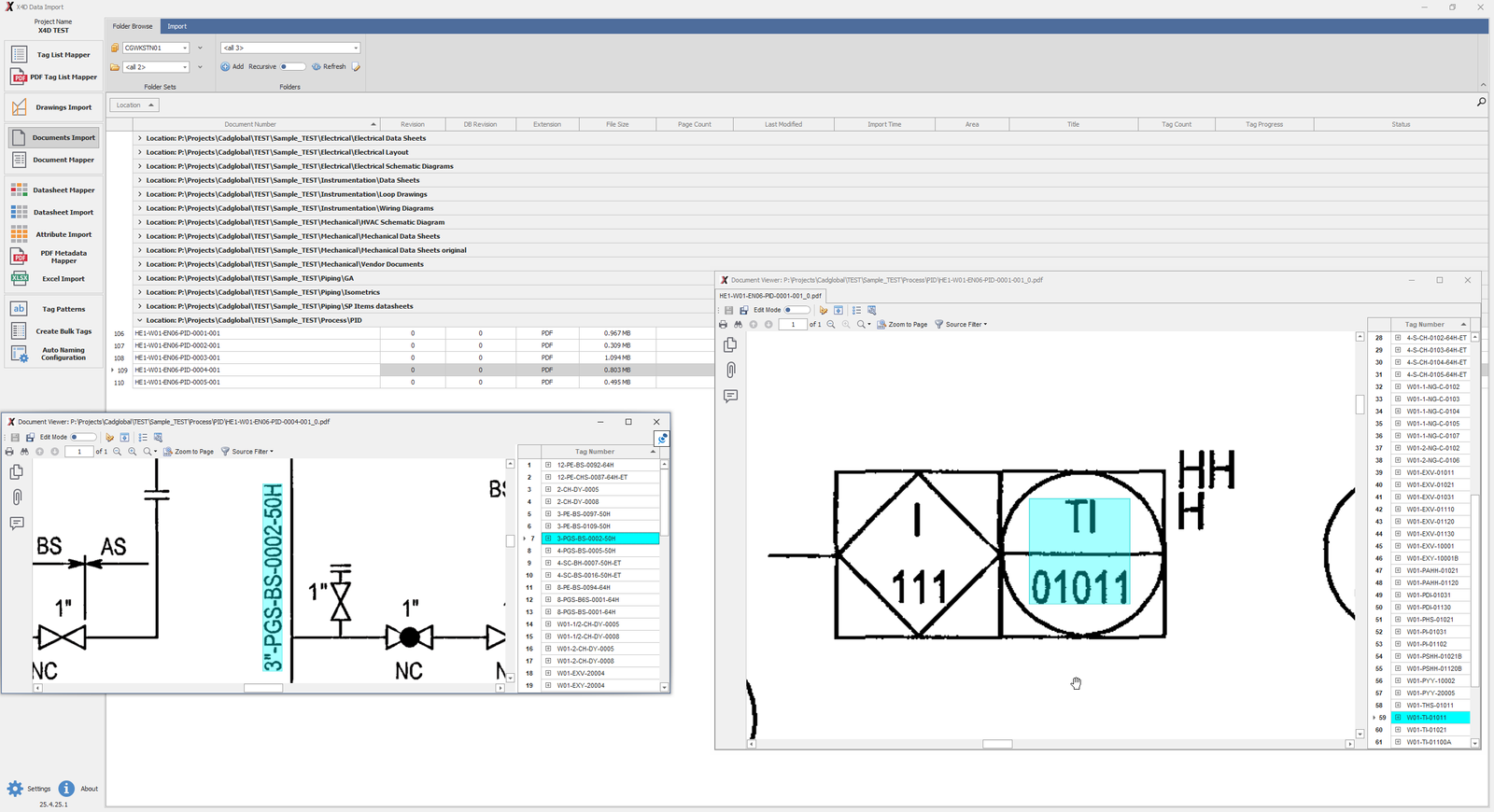Switch to Import ribbon tab
This screenshot has height=812, width=1494.
(177, 26)
